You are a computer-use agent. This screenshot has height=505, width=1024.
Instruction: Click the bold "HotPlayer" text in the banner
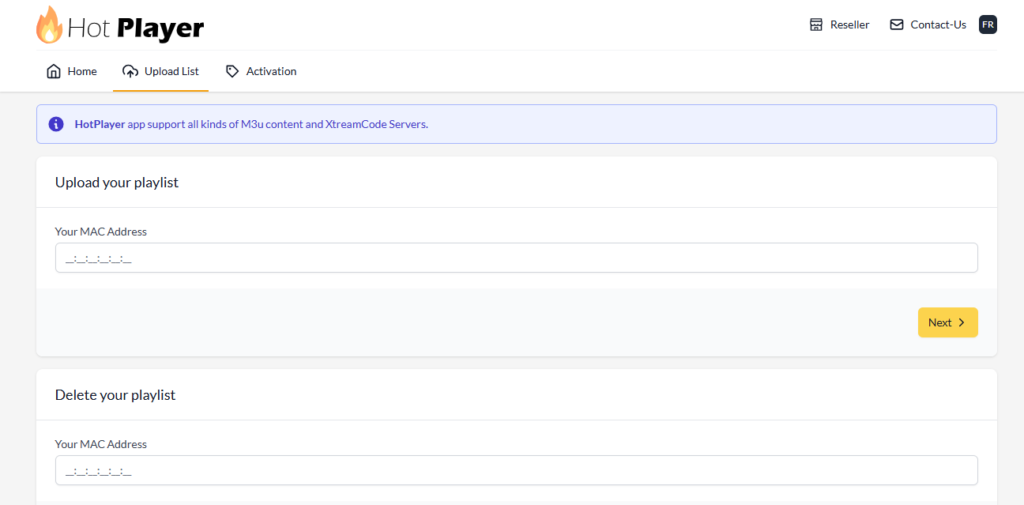click(100, 124)
